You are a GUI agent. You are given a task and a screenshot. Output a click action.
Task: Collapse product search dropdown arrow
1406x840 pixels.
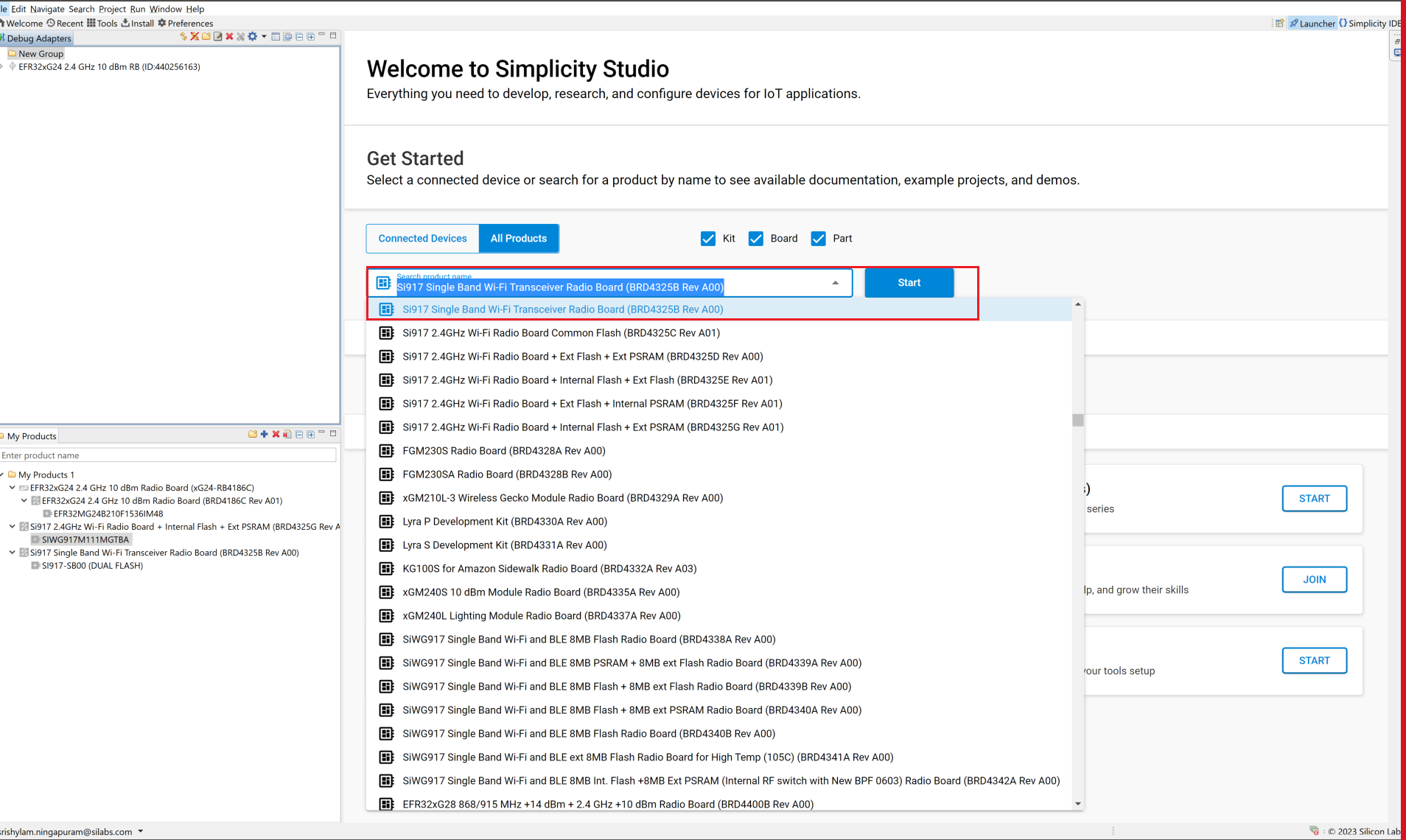coord(835,283)
